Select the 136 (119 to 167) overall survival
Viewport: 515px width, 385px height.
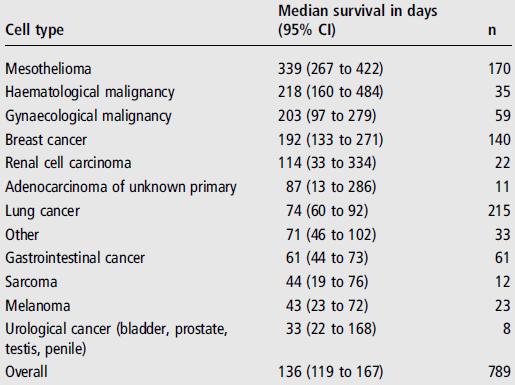click(331, 372)
